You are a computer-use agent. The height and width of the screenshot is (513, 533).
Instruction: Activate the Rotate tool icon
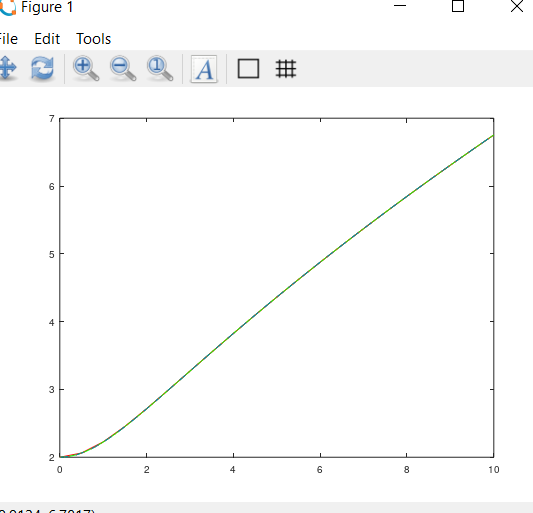pyautogui.click(x=42, y=68)
